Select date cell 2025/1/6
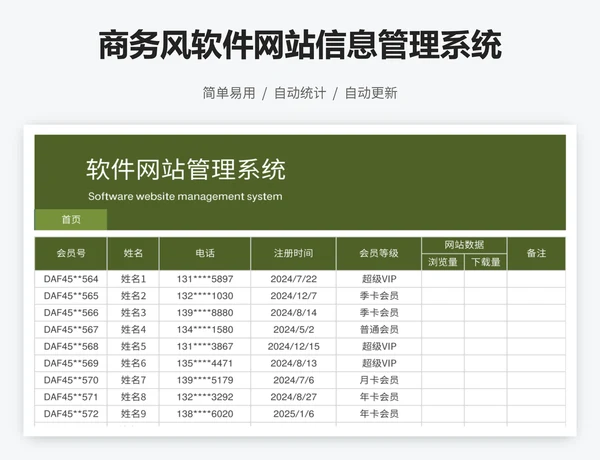This screenshot has height=460, width=600. tap(293, 414)
